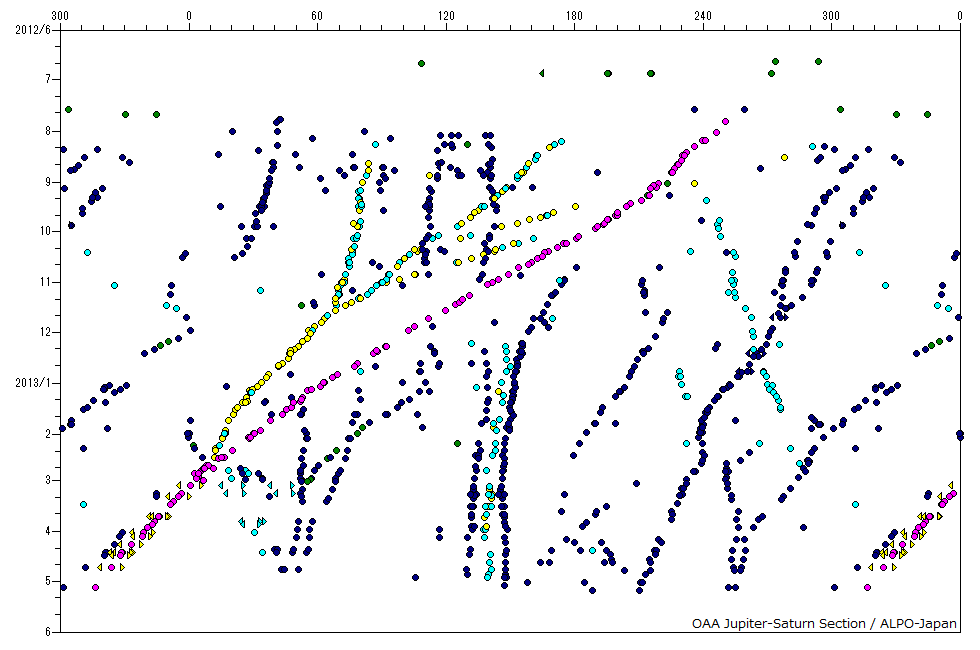980x650 pixels.
Task: Click the "OAA Jupiter-Saturn Section / ALPO-Japan" credit text
Action: coord(824,623)
